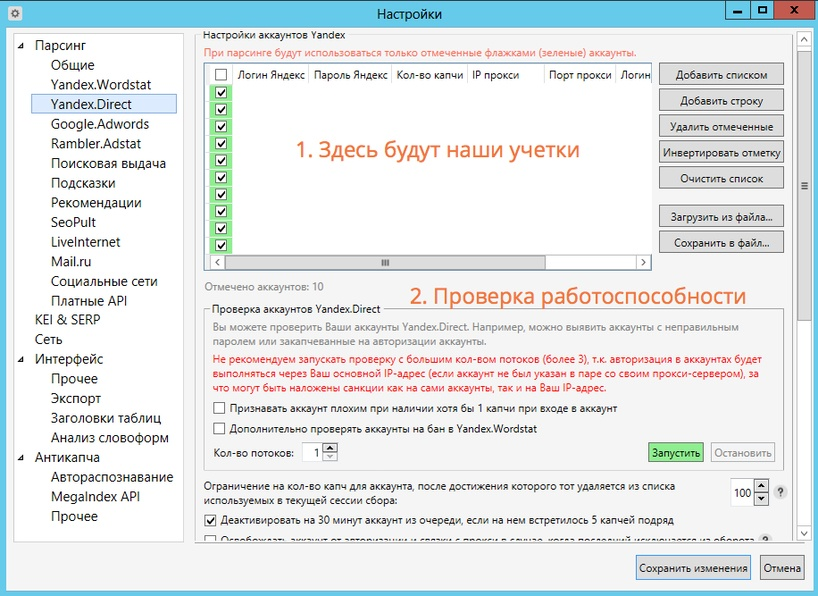This screenshot has height=596, width=818.
Task: Uncheck the first account row checkbox
Action: (x=221, y=92)
